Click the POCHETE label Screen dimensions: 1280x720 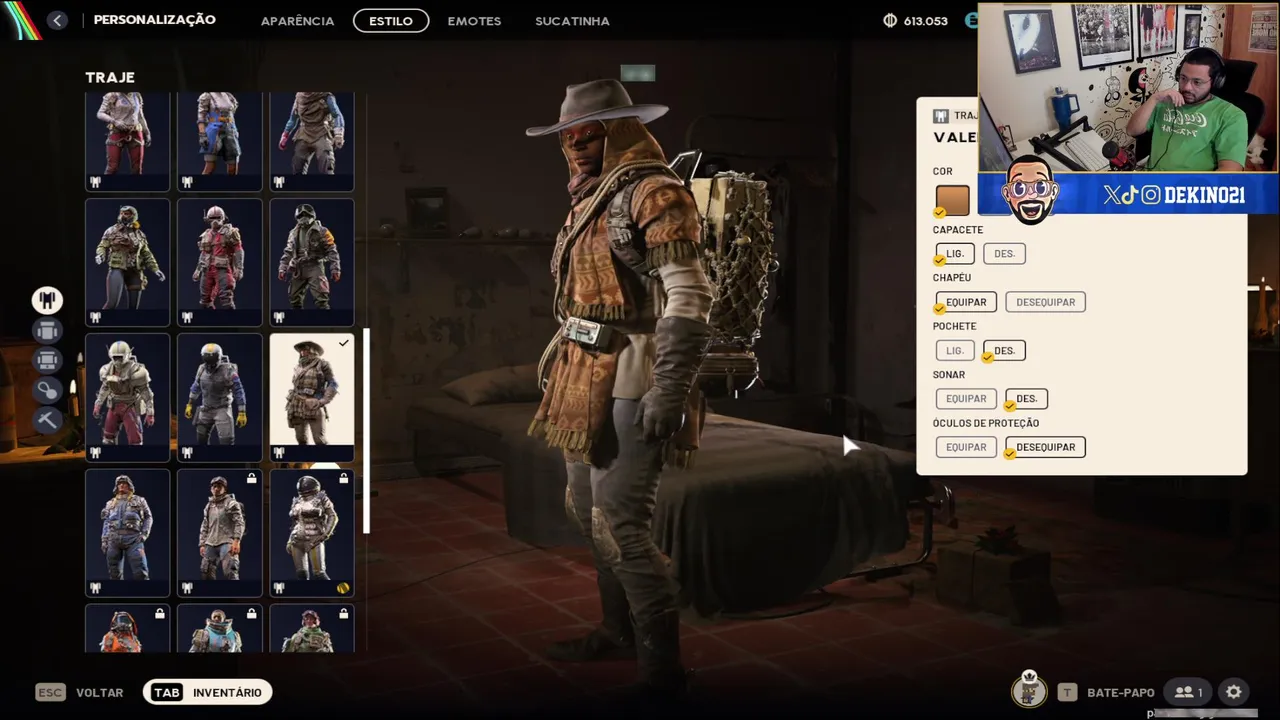954,326
